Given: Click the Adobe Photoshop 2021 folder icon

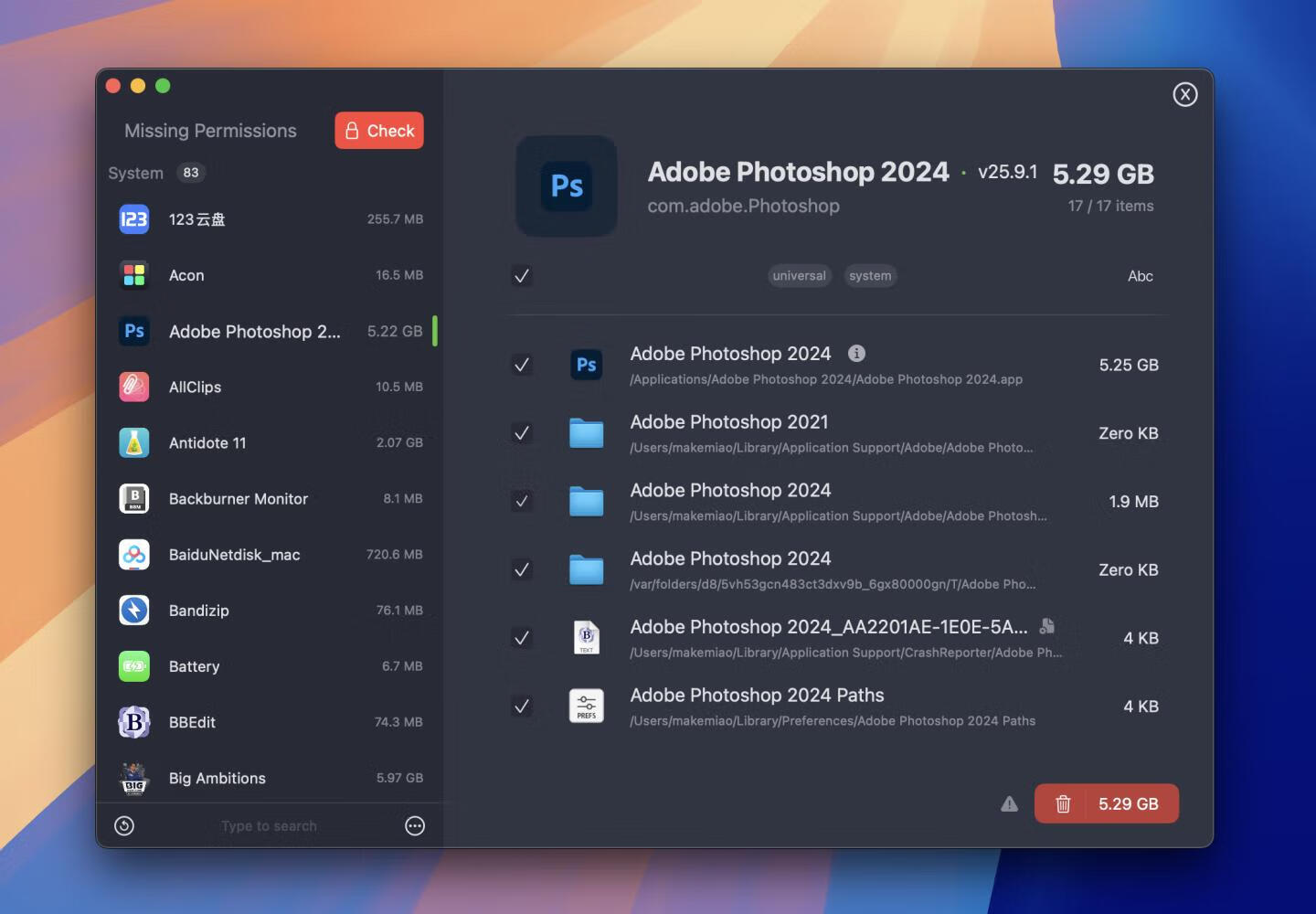Looking at the screenshot, I should coord(587,433).
